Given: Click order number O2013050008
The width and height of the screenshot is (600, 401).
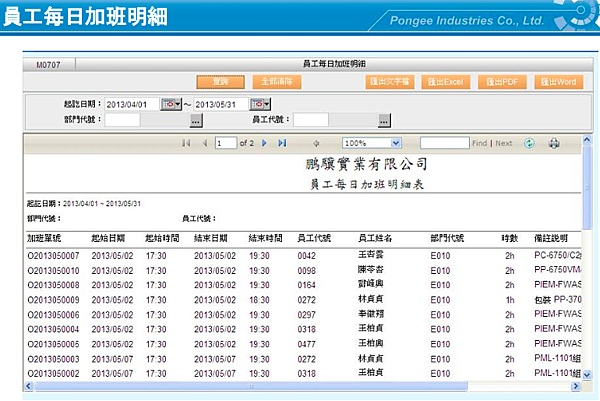Looking at the screenshot, I should tap(53, 285).
